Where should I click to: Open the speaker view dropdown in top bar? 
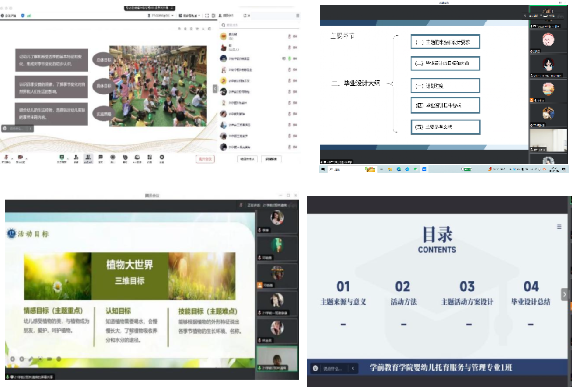pos(190,16)
